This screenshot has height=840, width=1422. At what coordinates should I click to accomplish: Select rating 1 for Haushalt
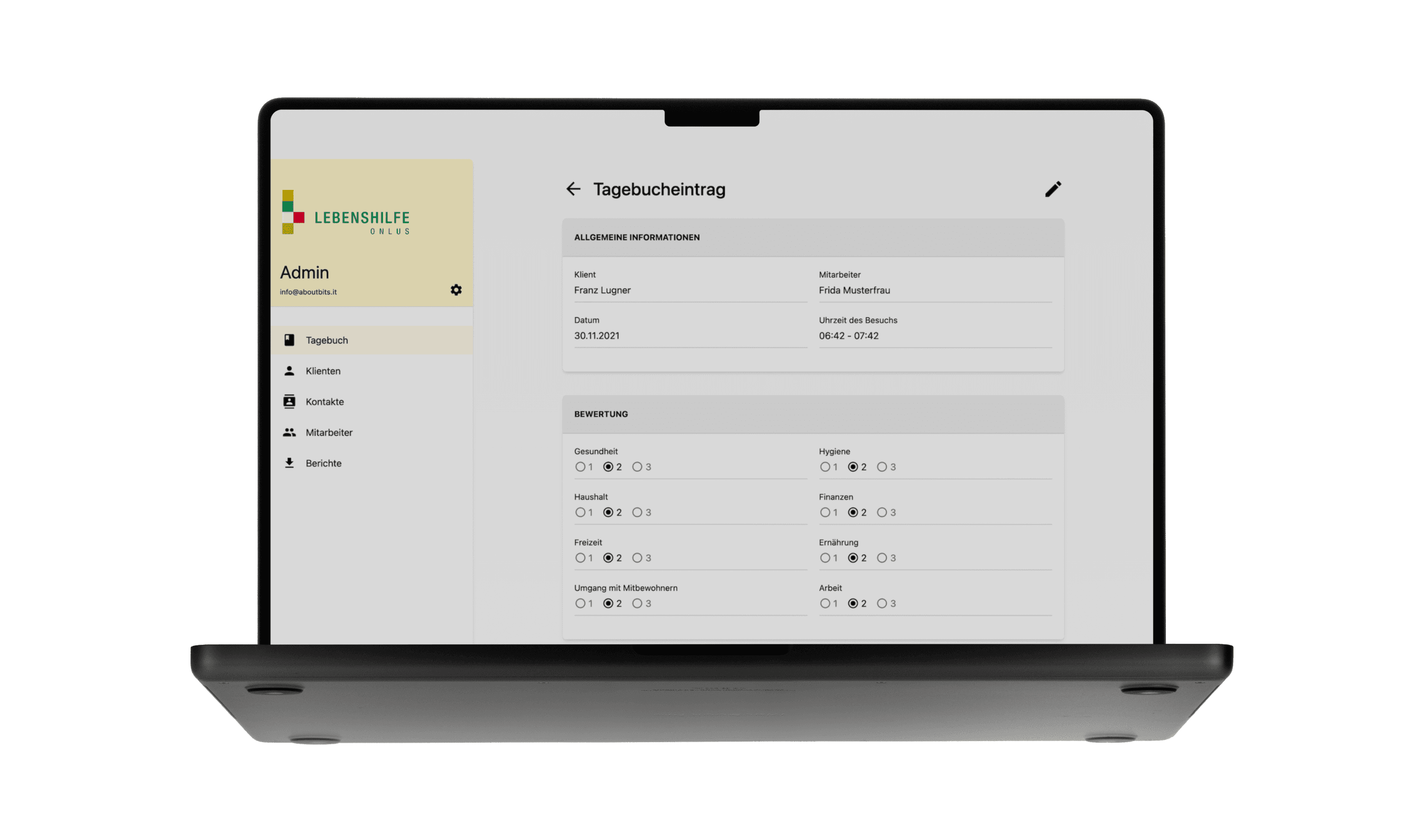tap(580, 512)
